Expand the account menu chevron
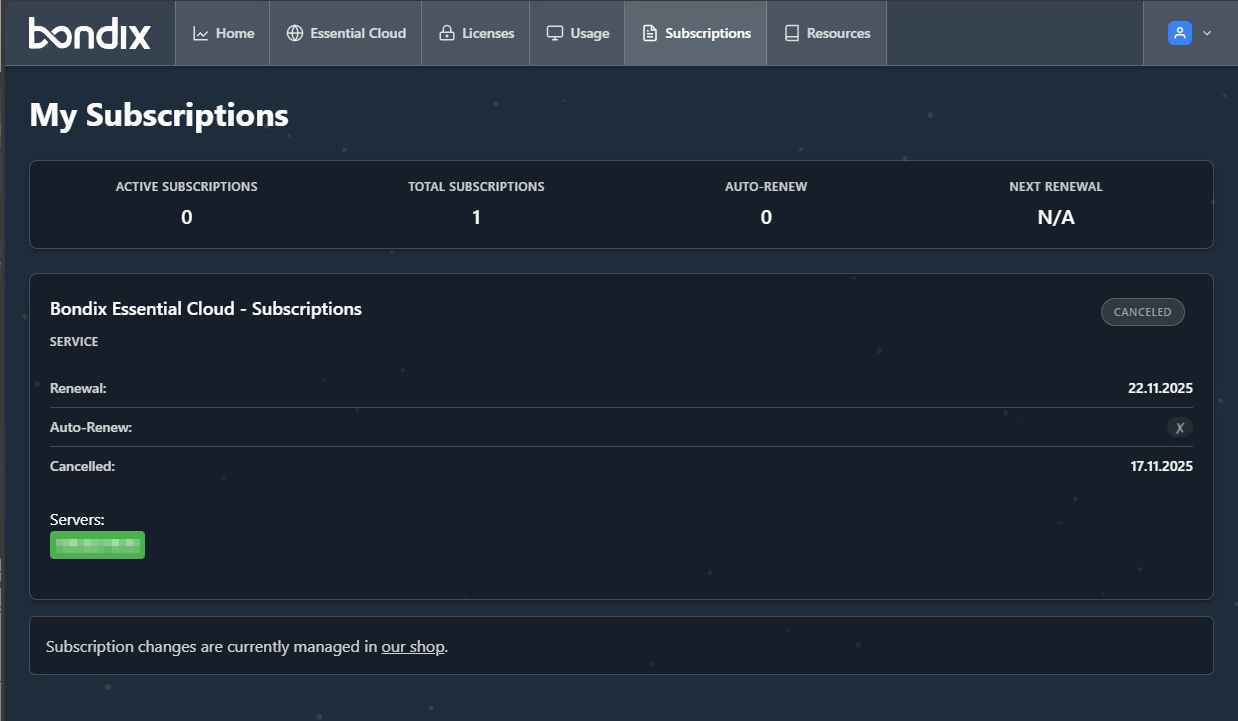The image size is (1238, 721). click(x=1207, y=33)
